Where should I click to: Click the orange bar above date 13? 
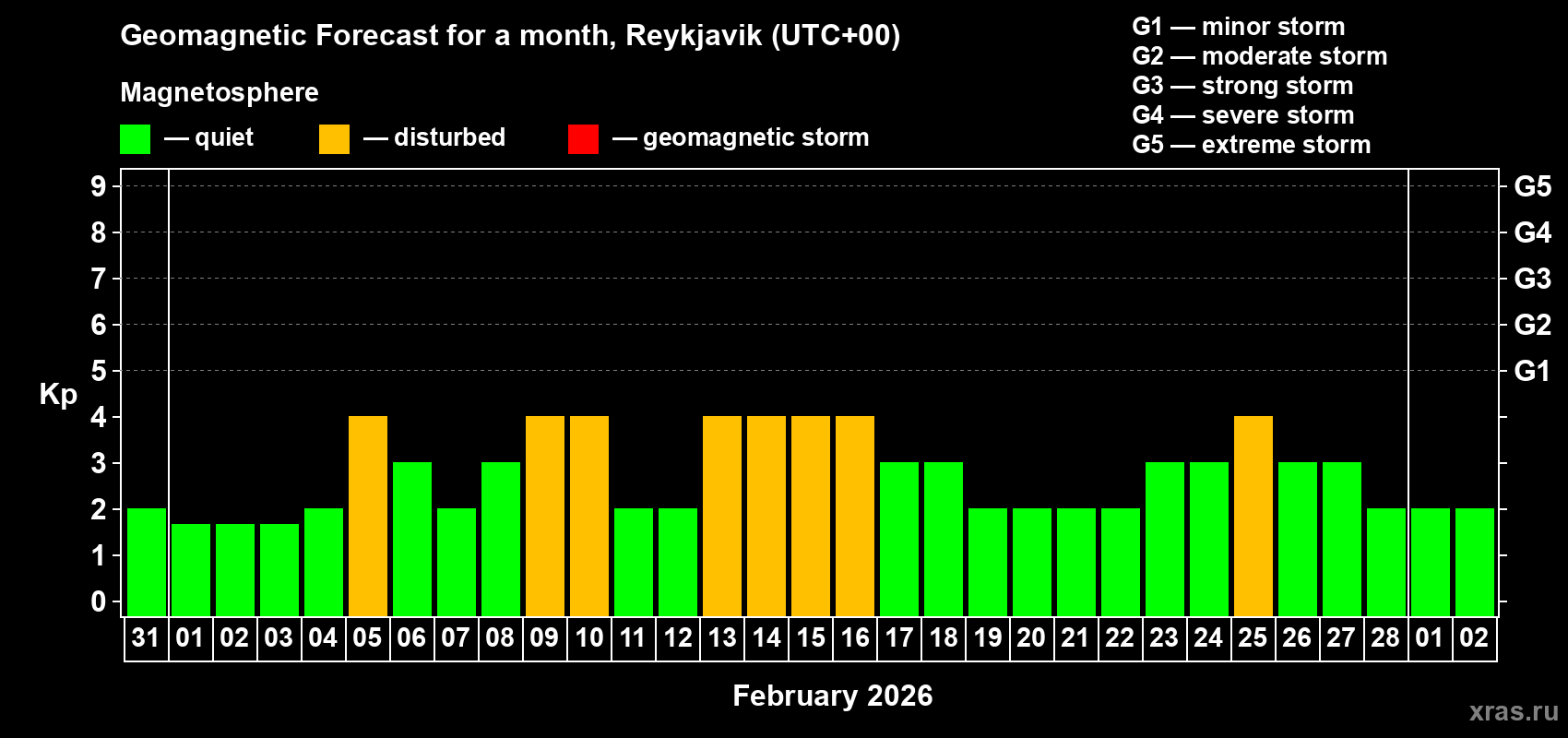[722, 517]
